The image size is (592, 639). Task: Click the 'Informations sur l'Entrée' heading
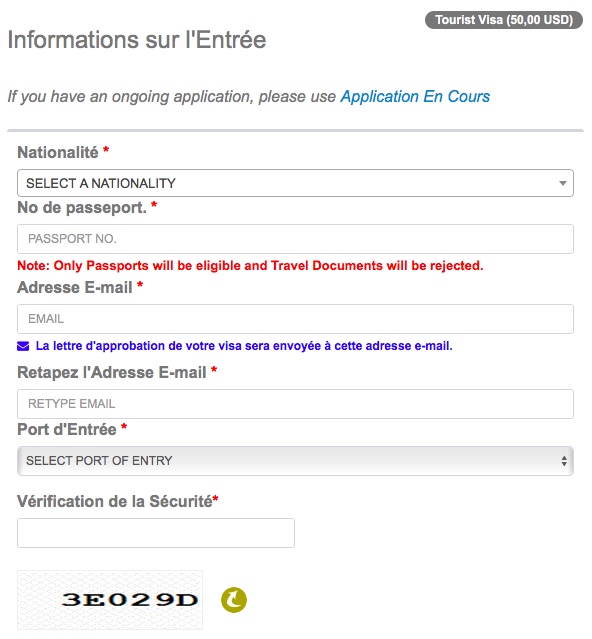coord(137,40)
